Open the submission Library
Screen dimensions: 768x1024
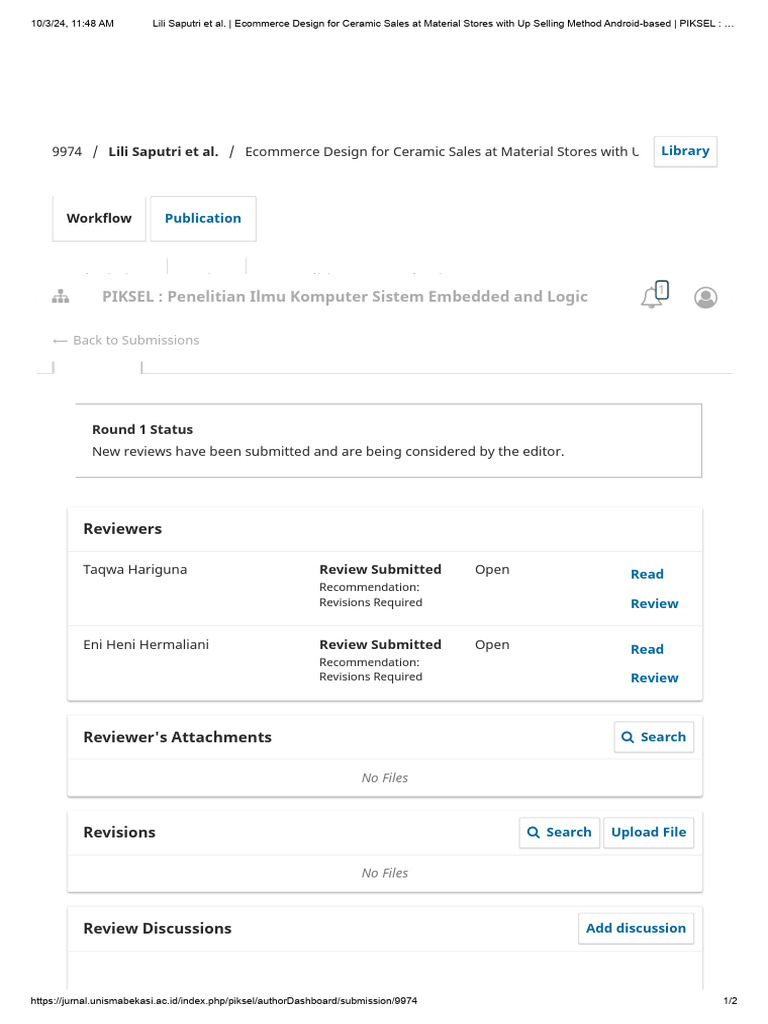point(685,151)
